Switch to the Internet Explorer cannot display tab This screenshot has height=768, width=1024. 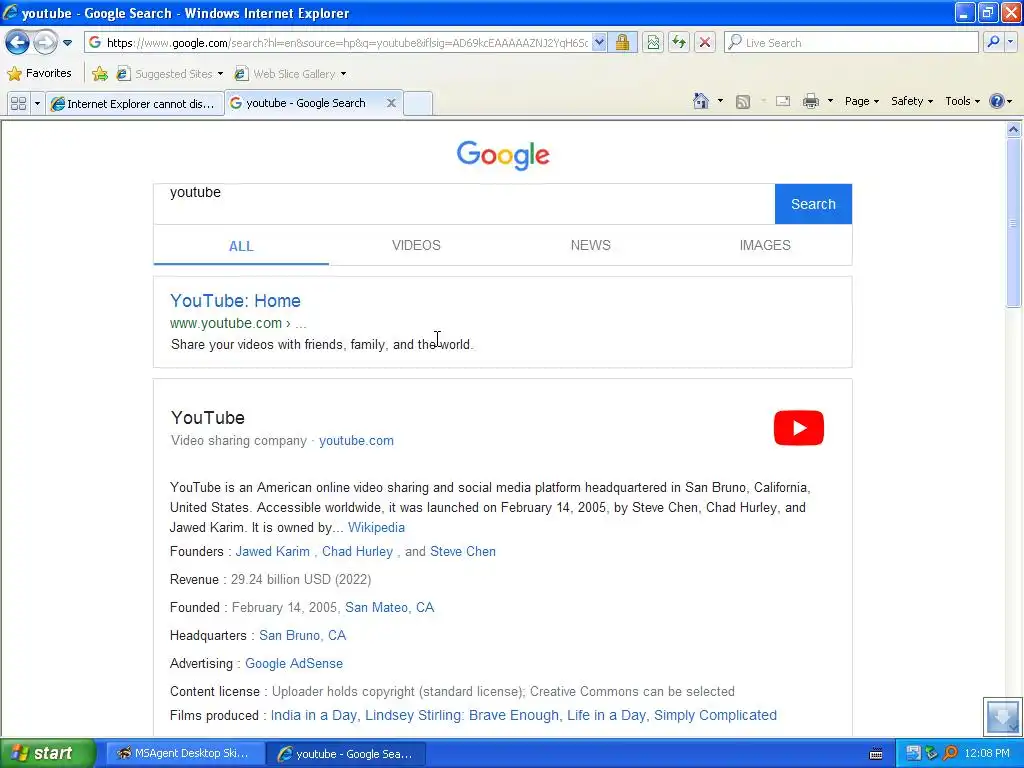tap(133, 103)
